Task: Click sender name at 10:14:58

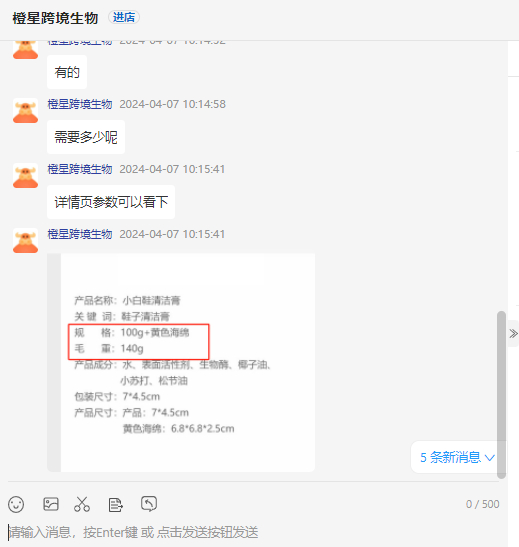Action: [80, 104]
